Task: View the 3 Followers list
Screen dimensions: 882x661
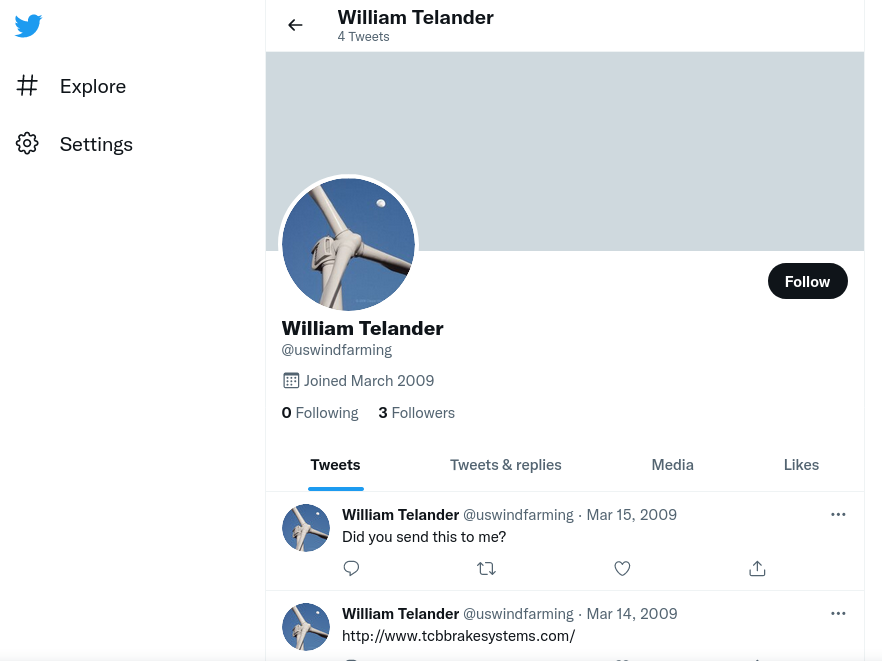Action: click(x=416, y=413)
